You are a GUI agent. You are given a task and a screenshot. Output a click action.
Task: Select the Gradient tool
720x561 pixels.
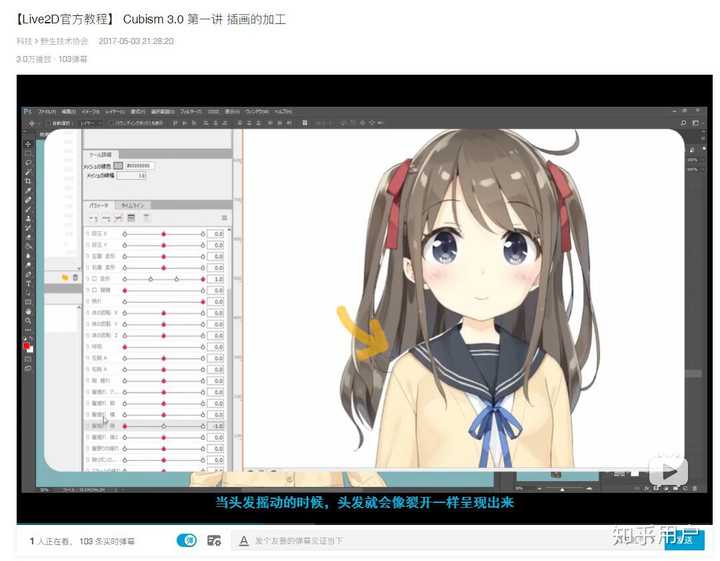pyautogui.click(x=28, y=247)
